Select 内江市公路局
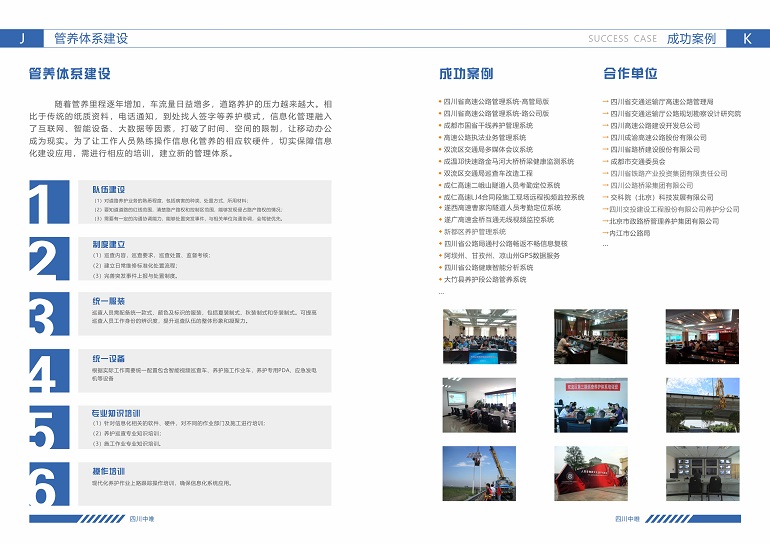 pyautogui.click(x=630, y=233)
